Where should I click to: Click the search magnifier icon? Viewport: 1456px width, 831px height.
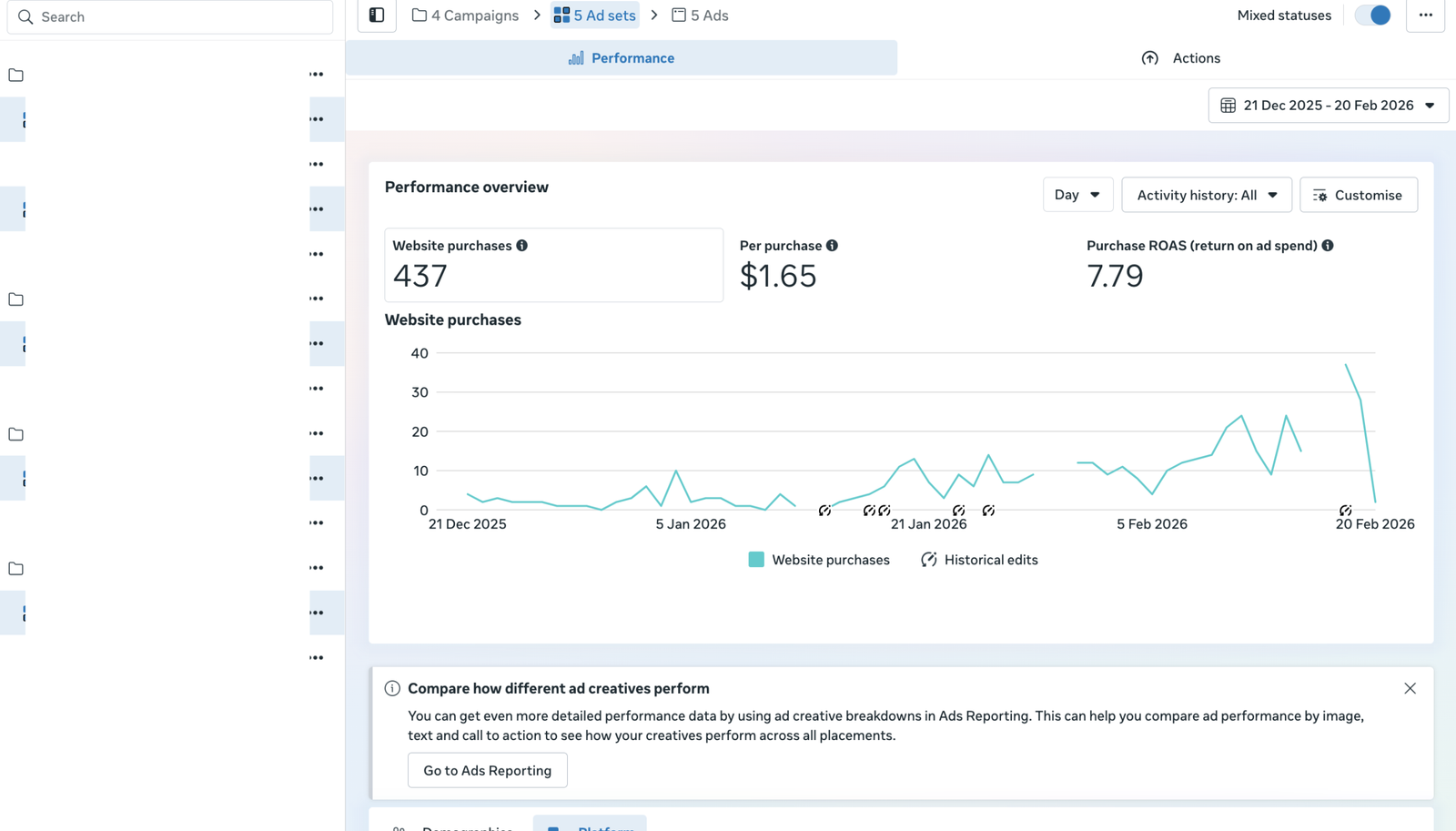25,17
